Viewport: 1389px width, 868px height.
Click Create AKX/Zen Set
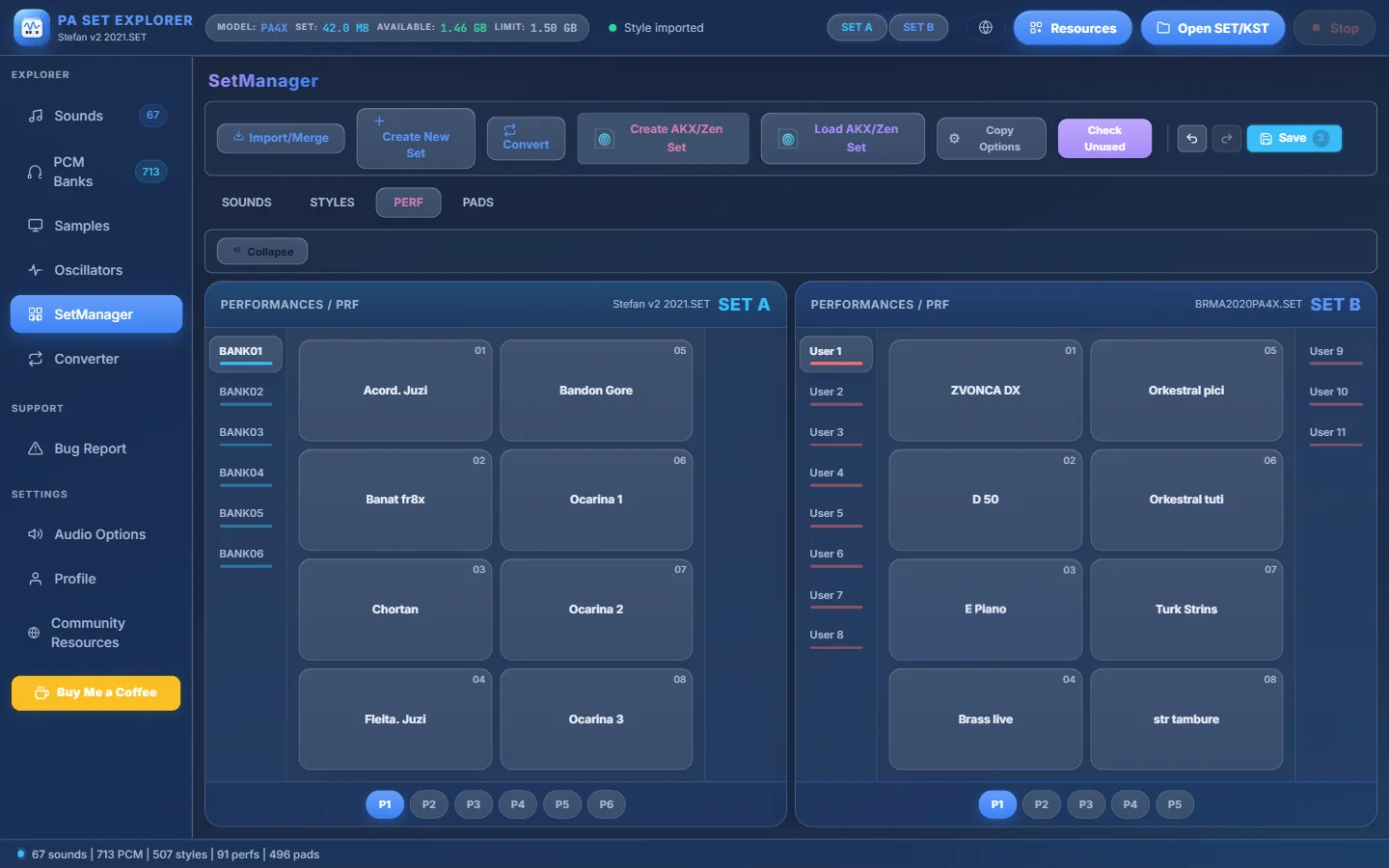(x=663, y=139)
